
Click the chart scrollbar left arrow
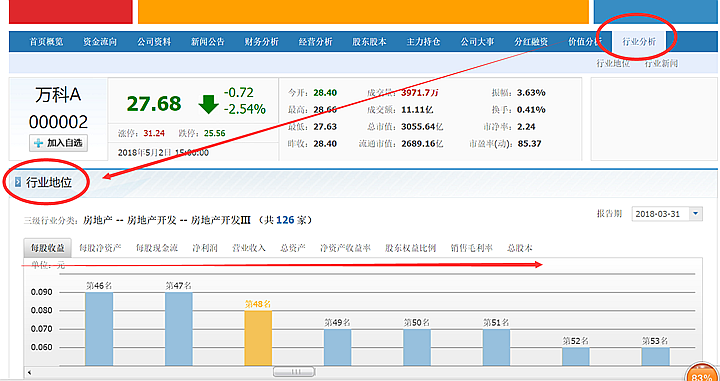tap(30, 372)
